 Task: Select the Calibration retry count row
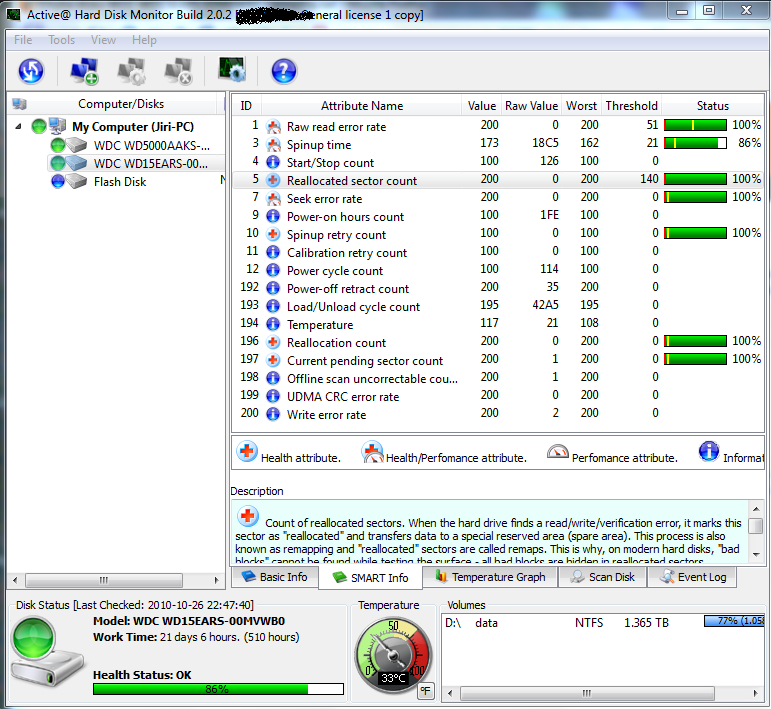(498, 252)
